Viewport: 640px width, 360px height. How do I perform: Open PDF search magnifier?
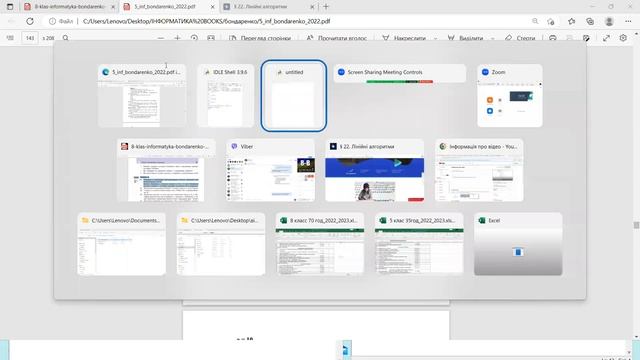pos(66,38)
